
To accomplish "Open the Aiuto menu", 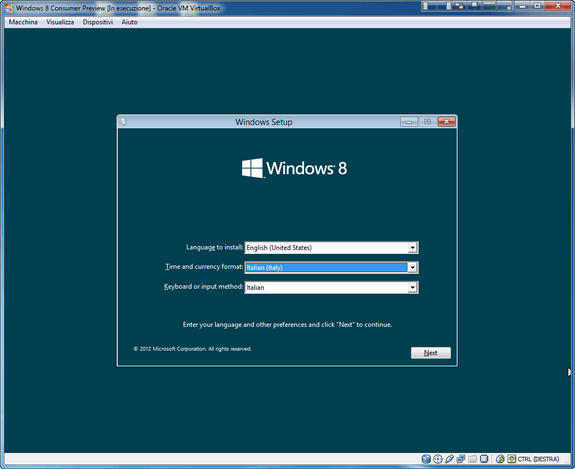I will [x=129, y=22].
